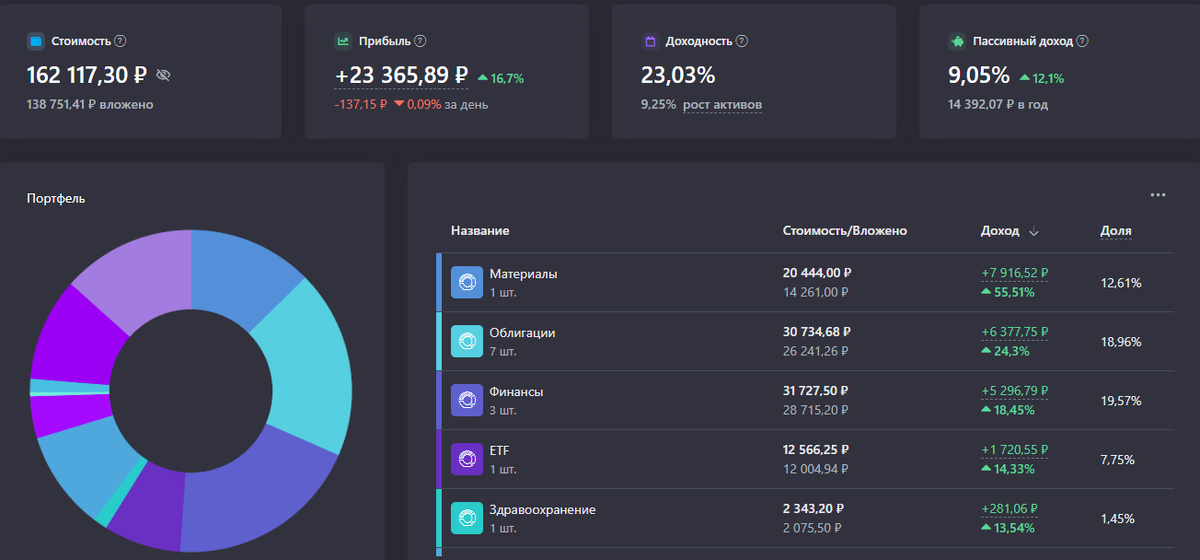Click the wallet icon beside Стоимость
Screen dimensions: 1200x560
[35, 42]
